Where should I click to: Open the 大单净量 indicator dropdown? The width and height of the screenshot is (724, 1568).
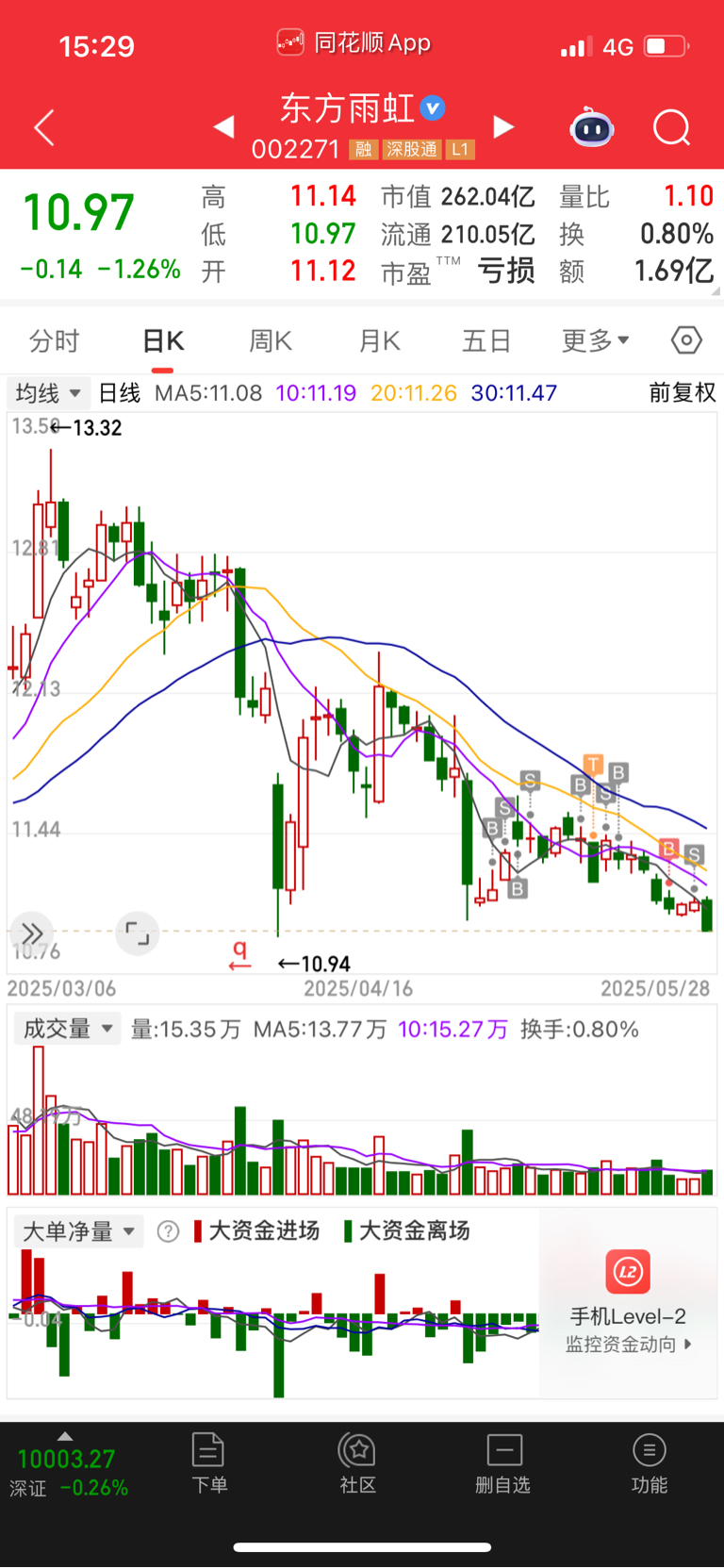[x=79, y=1231]
